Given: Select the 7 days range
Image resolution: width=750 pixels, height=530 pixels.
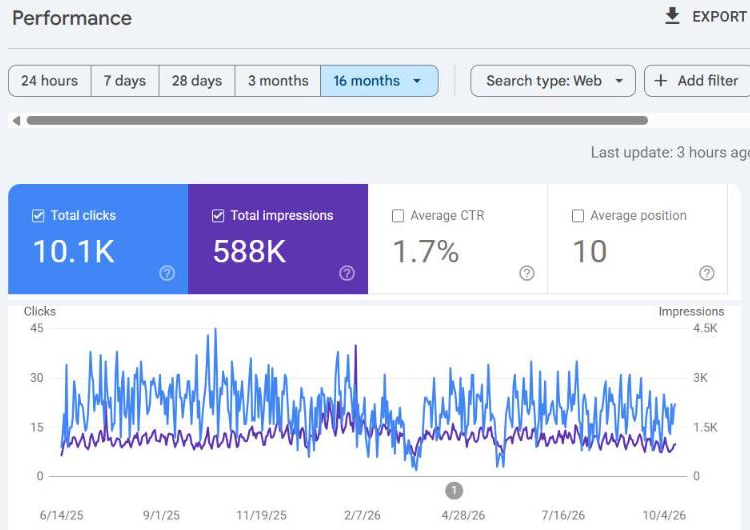Looking at the screenshot, I should point(125,81).
